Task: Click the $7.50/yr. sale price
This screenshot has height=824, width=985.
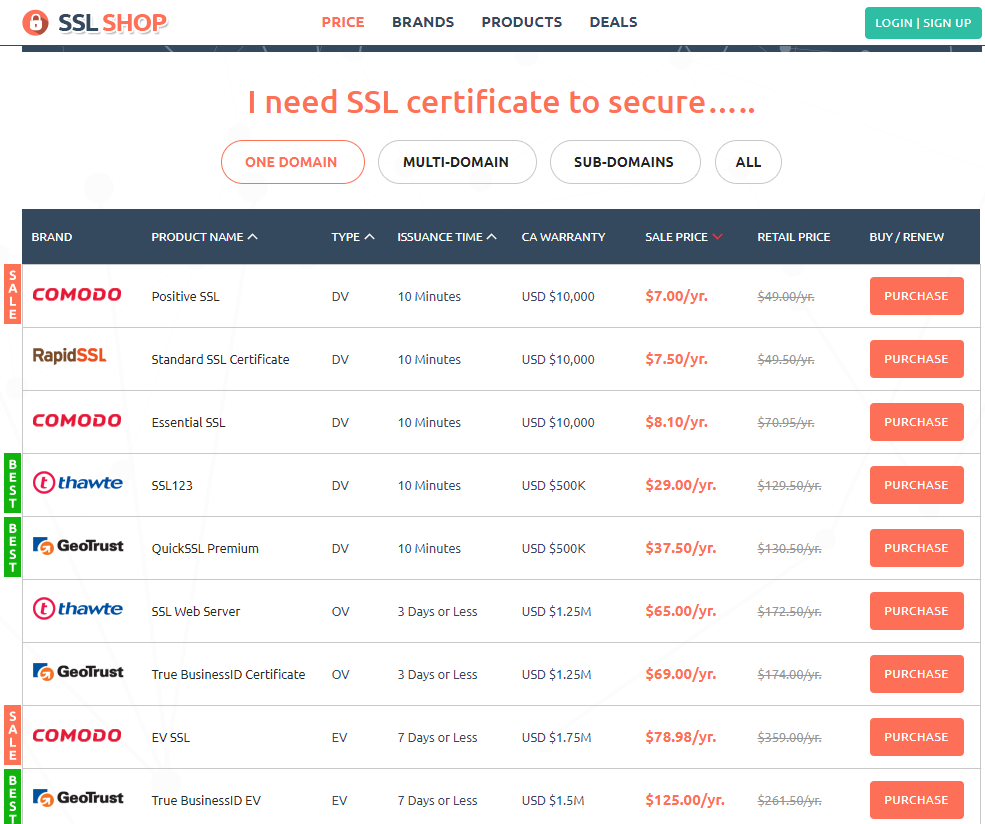Action: pyautogui.click(x=677, y=359)
